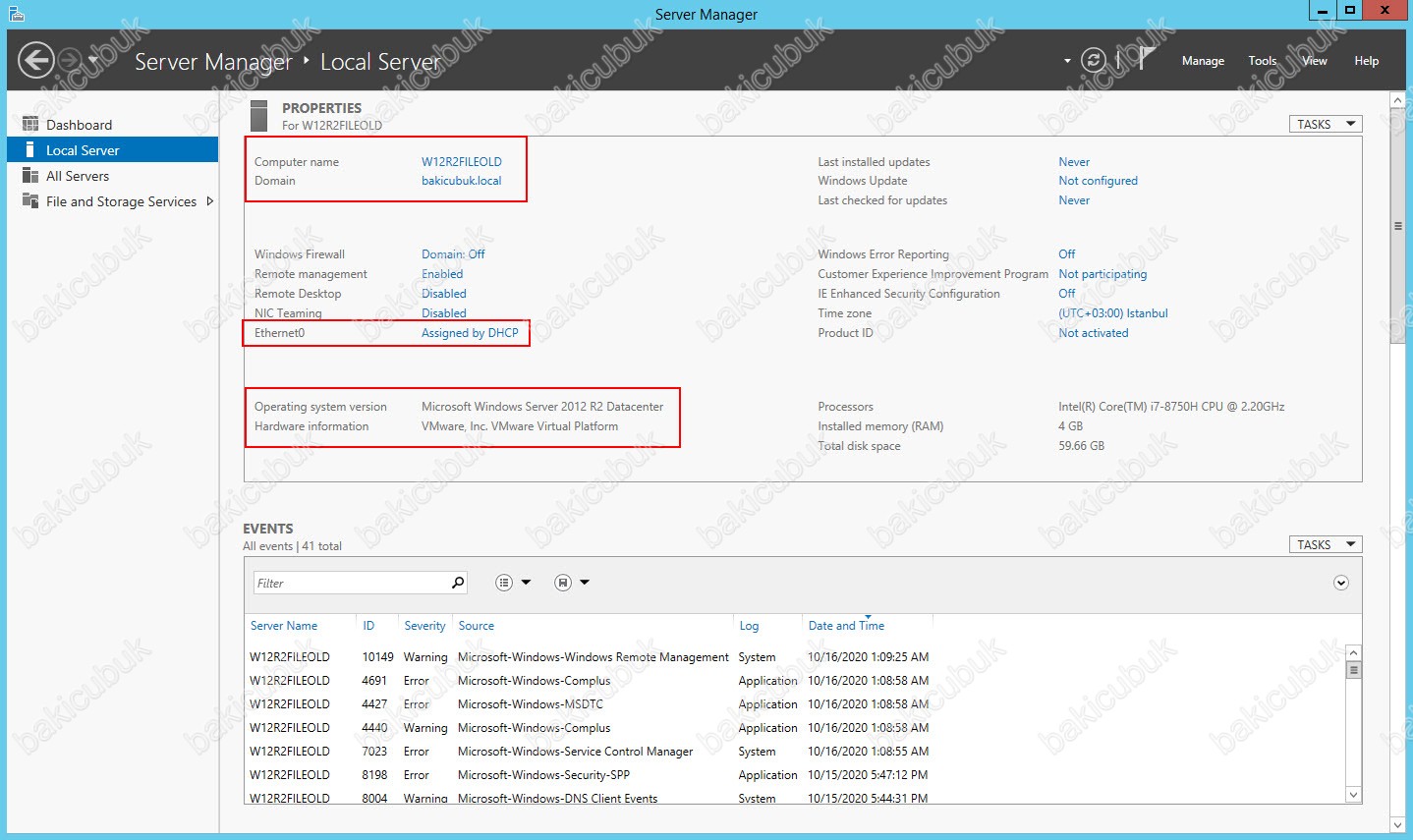Screen dimensions: 1413x840
Task: Open dropdown arrow beside save query icon
Action: pos(585,583)
